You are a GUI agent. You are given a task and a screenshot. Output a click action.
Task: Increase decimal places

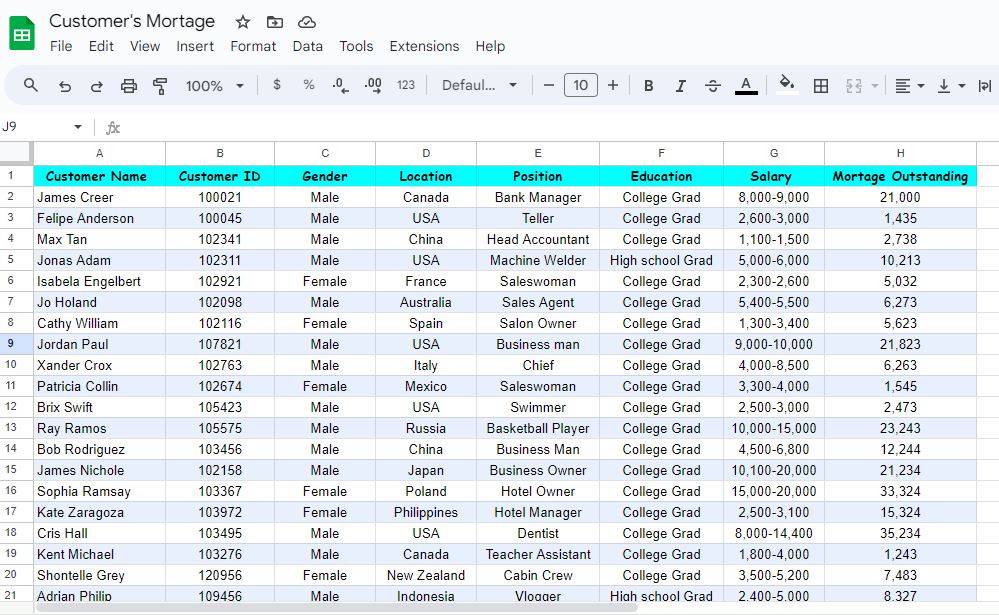[373, 85]
